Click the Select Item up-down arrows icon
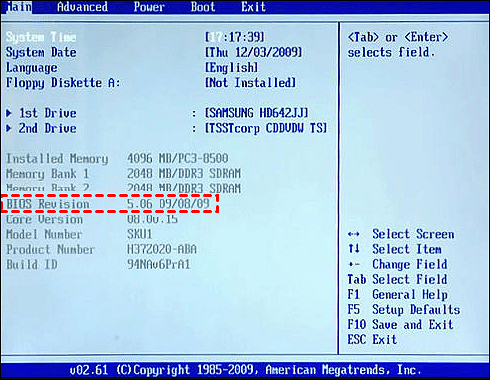Screen dimensions: 490x380 [x=354, y=249]
